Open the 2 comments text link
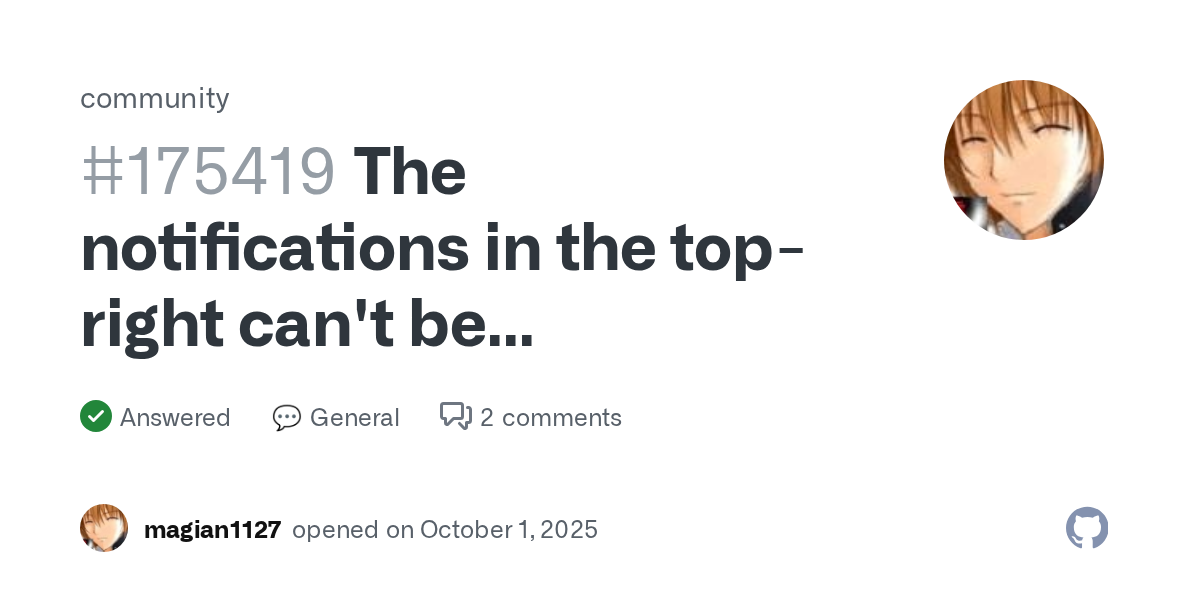 550,417
